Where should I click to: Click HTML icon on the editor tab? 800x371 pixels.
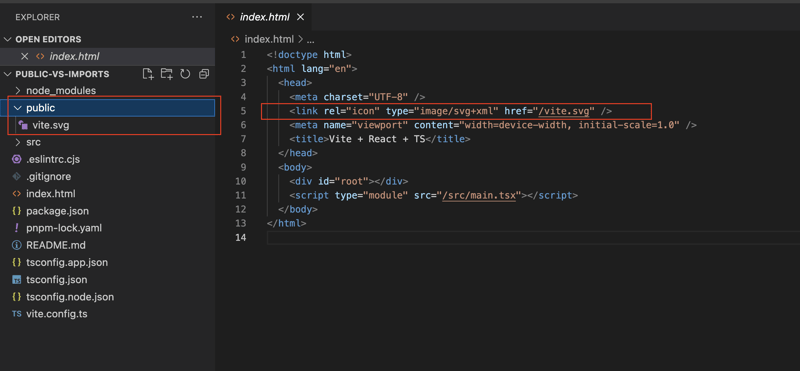point(231,17)
